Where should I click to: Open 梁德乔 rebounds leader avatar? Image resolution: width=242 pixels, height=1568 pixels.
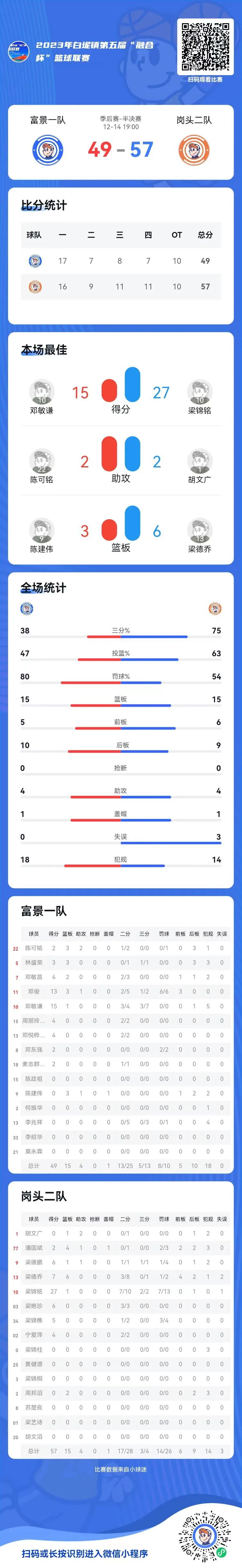point(199,531)
